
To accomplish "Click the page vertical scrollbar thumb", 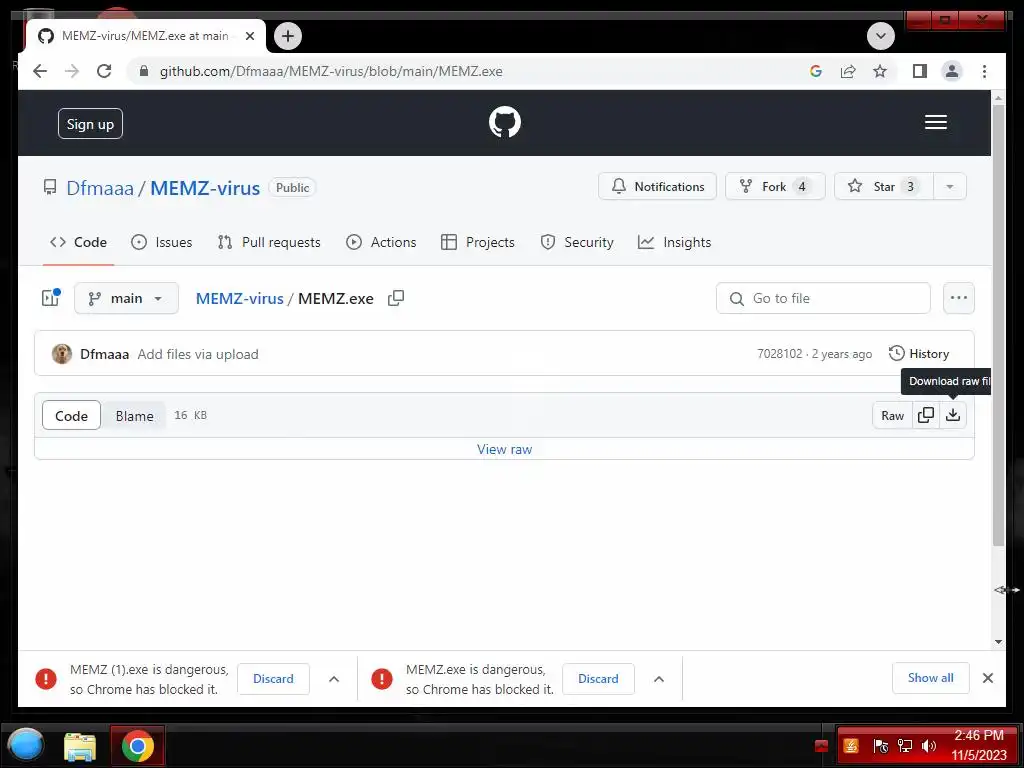I will tap(999, 325).
